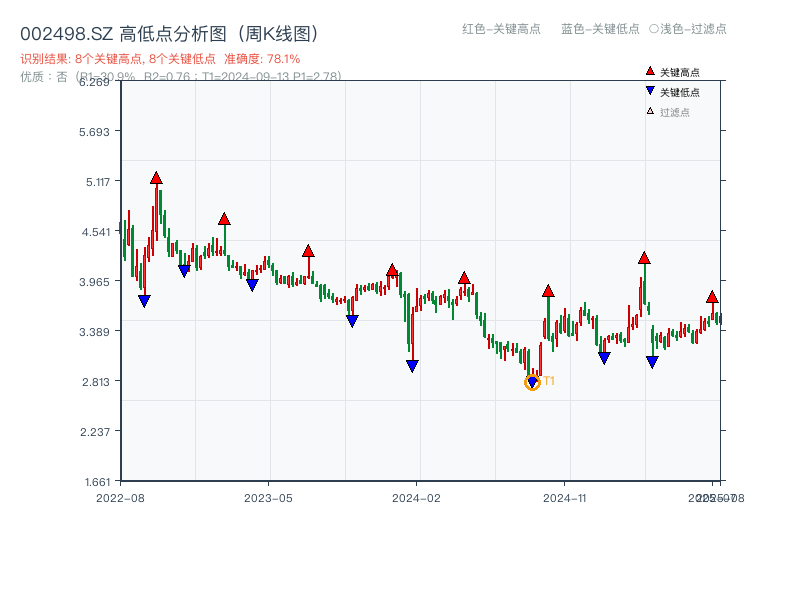
Task: Click the 关键高点 legend label
Action: point(680,72)
